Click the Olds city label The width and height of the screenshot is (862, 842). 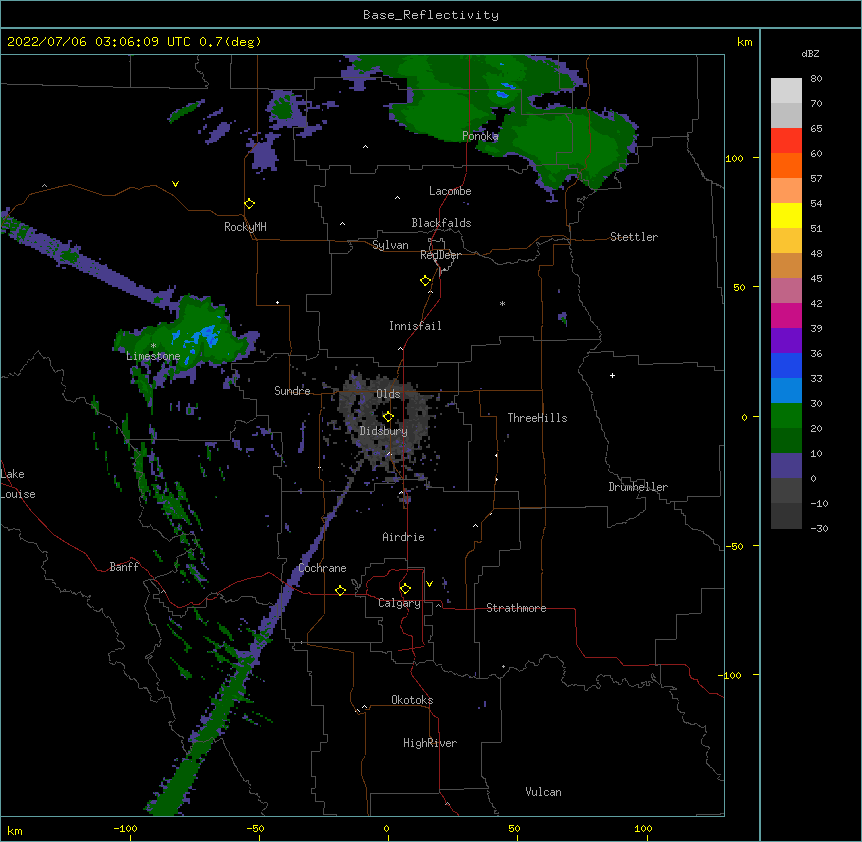[388, 394]
